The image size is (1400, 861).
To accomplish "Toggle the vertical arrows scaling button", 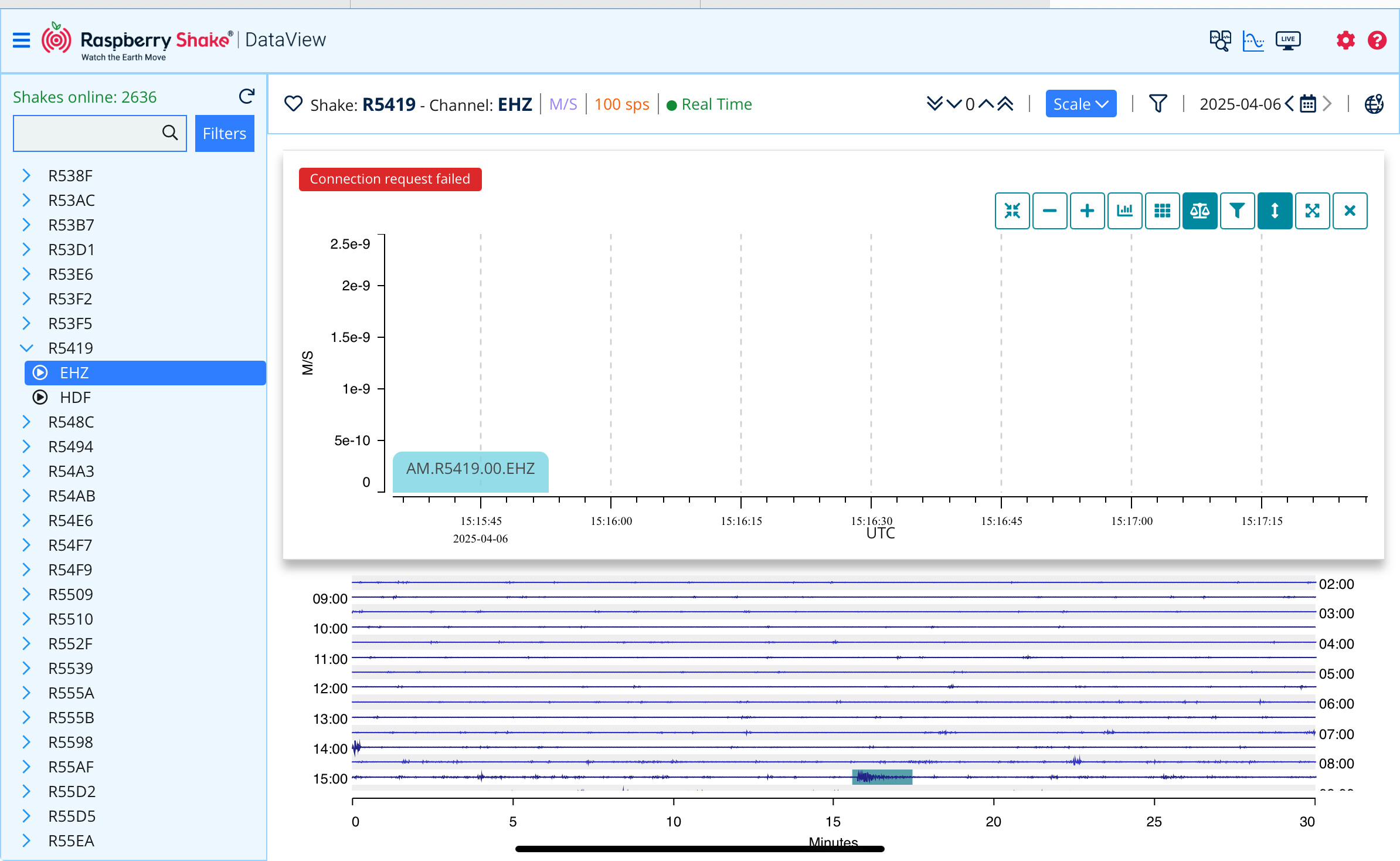I will tap(1275, 211).
